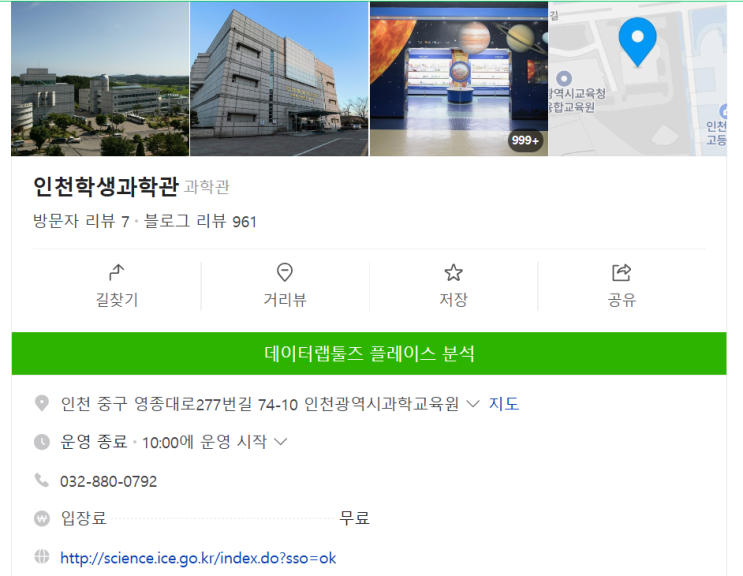This screenshot has width=743, height=576.
Task: Click the gray address pin icon
Action: coord(42,403)
